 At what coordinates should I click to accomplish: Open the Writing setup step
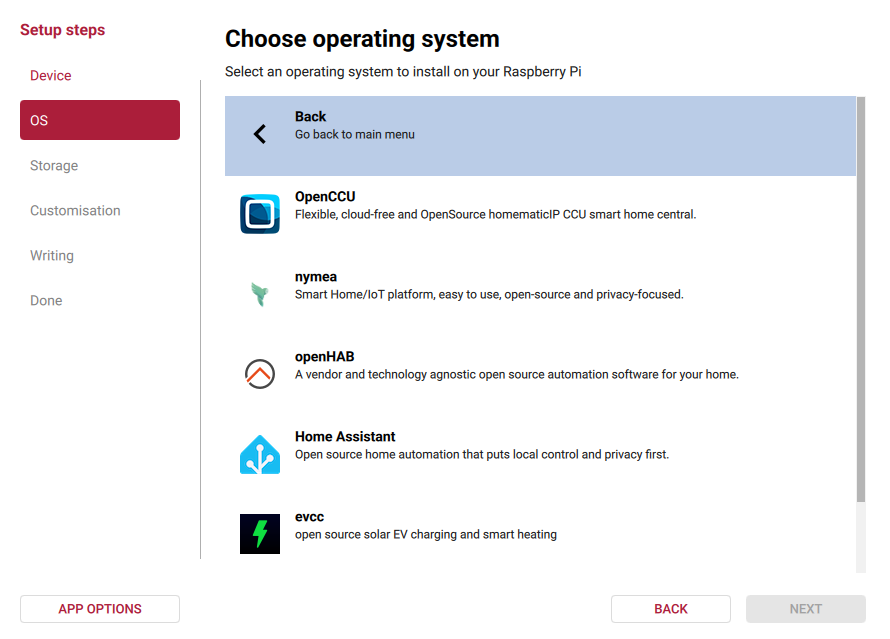pos(51,255)
